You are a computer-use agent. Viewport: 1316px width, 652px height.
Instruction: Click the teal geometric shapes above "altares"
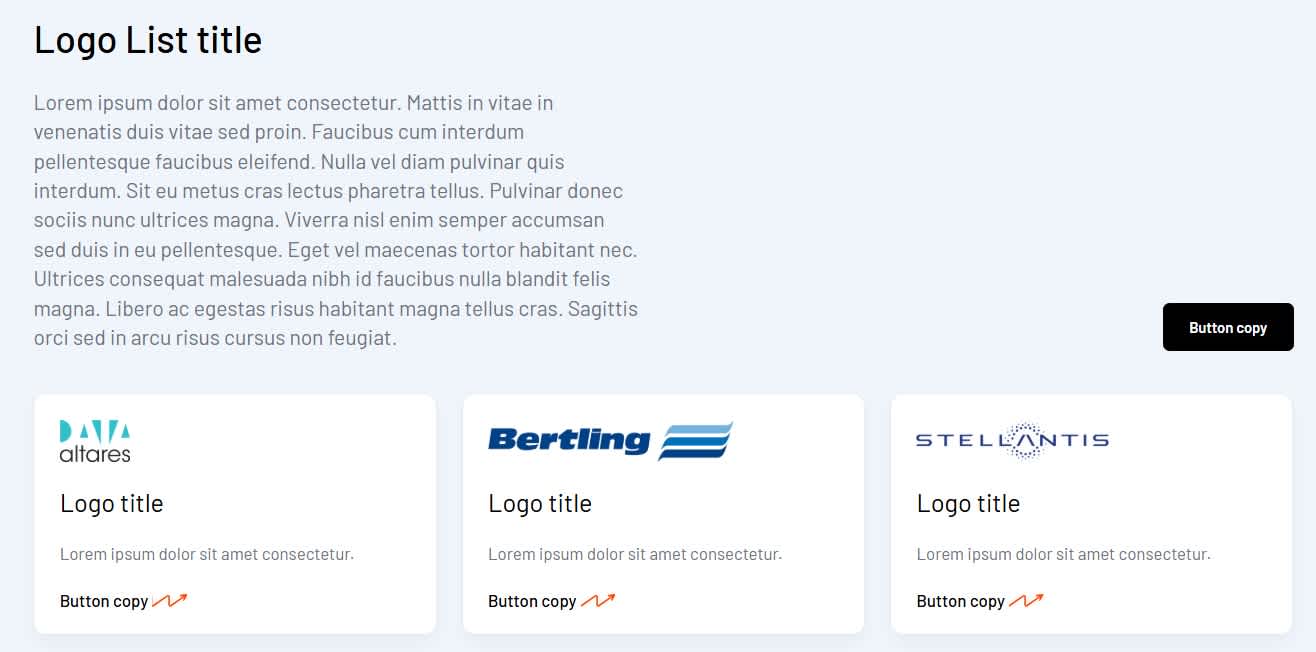tap(95, 431)
